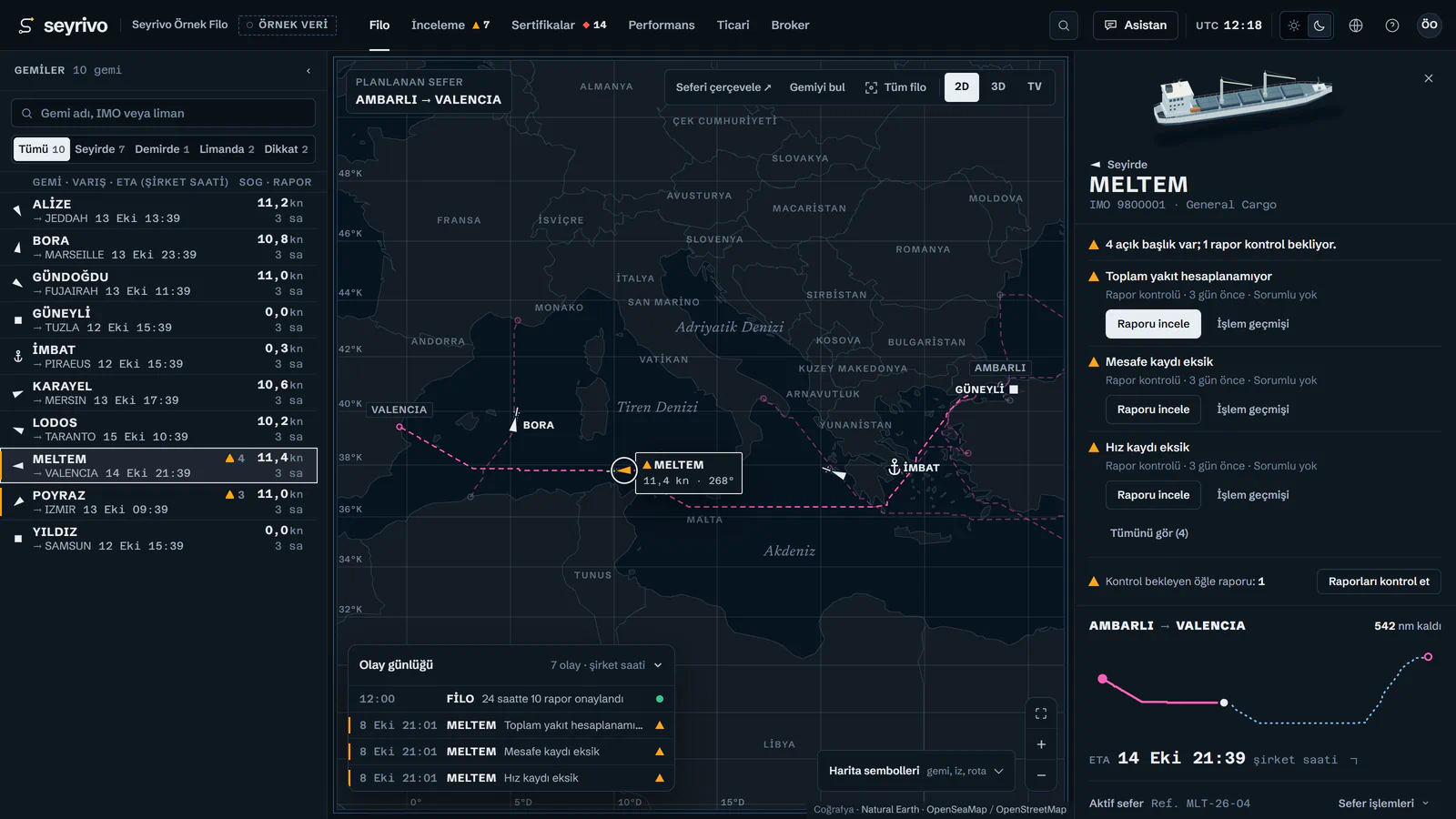Open the Sefer işlemleri dropdown
Image resolution: width=1456 pixels, height=819 pixels.
click(1384, 804)
